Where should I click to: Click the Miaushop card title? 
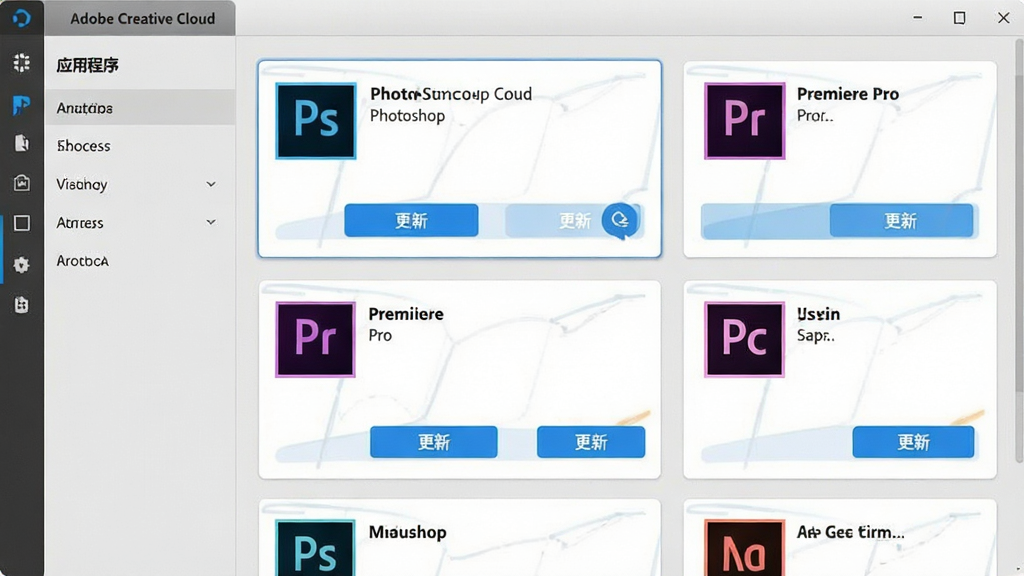408,532
